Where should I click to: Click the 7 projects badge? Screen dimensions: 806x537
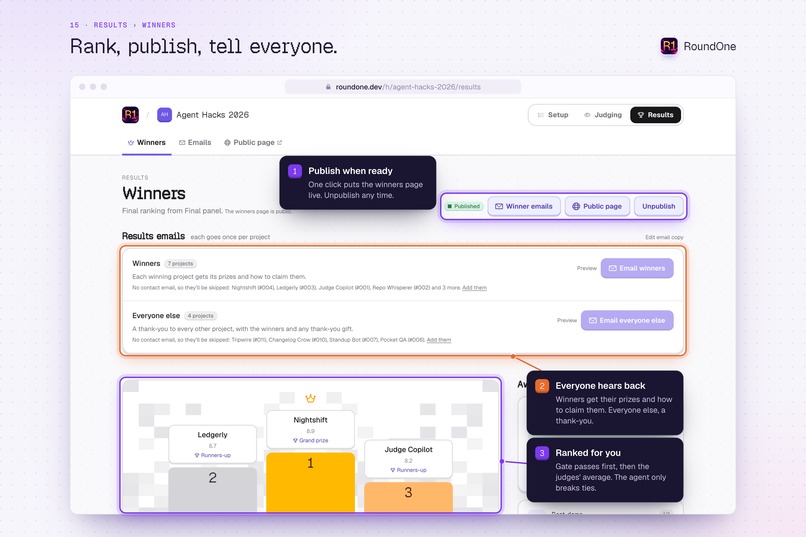point(180,264)
